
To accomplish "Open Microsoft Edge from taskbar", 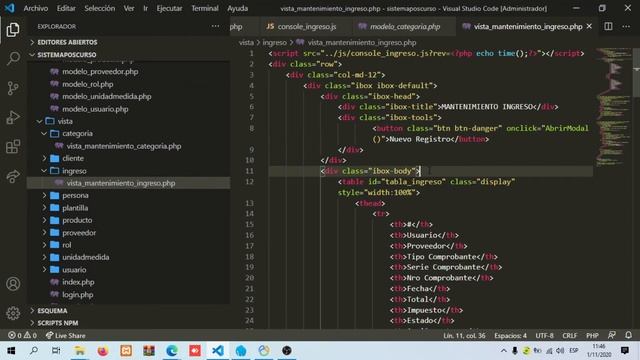I will tap(172, 351).
